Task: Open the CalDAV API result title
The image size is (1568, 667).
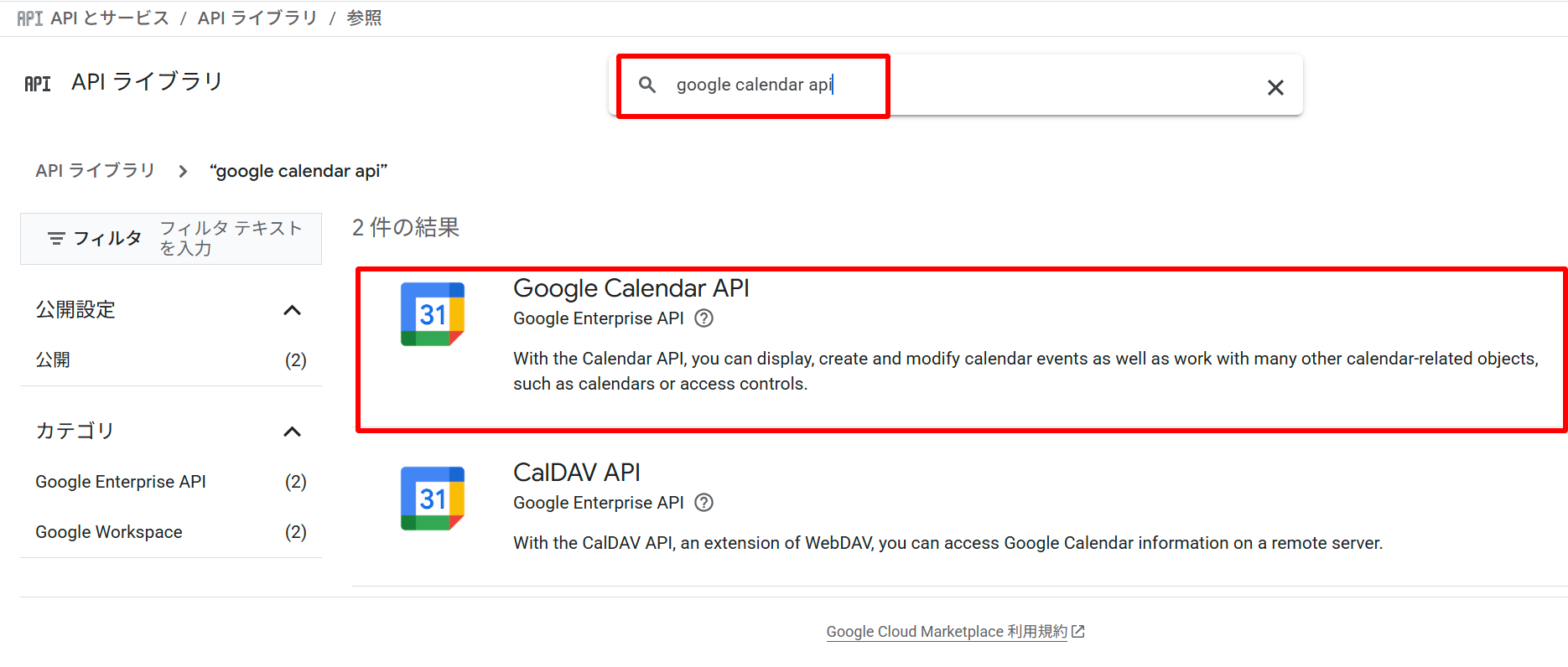Action: (576, 473)
